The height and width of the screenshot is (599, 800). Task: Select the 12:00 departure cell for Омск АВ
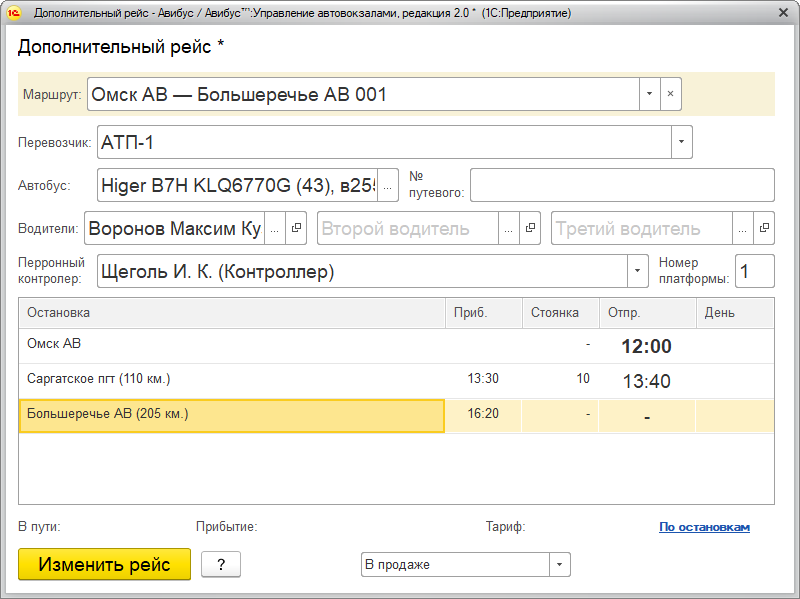646,346
